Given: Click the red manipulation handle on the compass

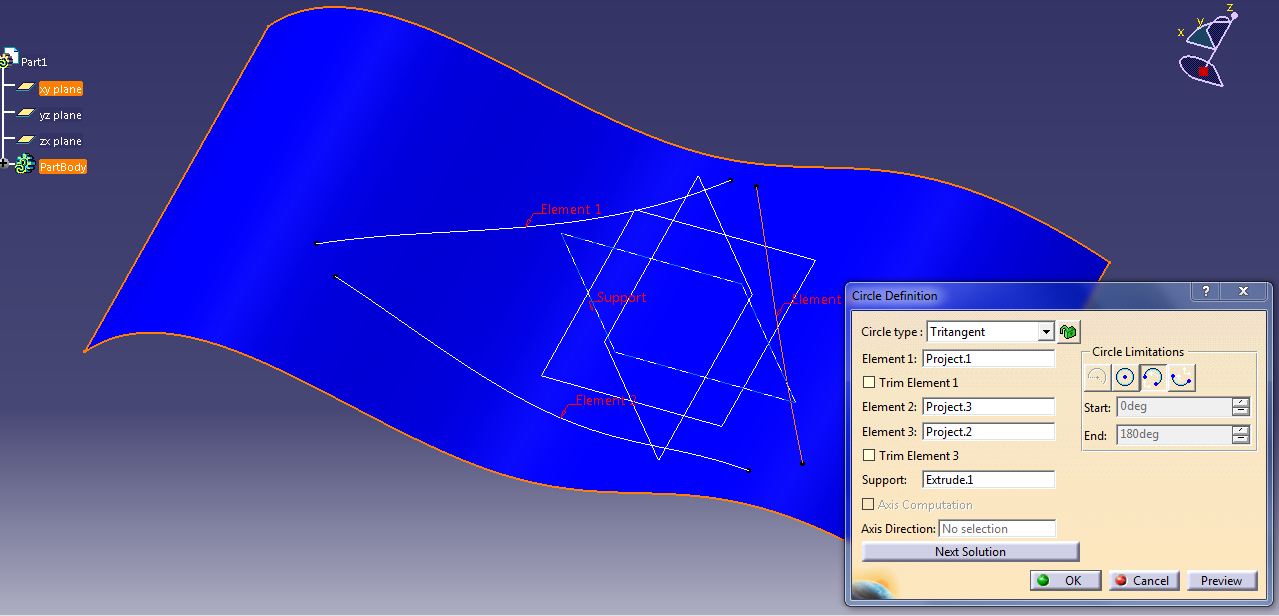Looking at the screenshot, I should (x=1203, y=71).
